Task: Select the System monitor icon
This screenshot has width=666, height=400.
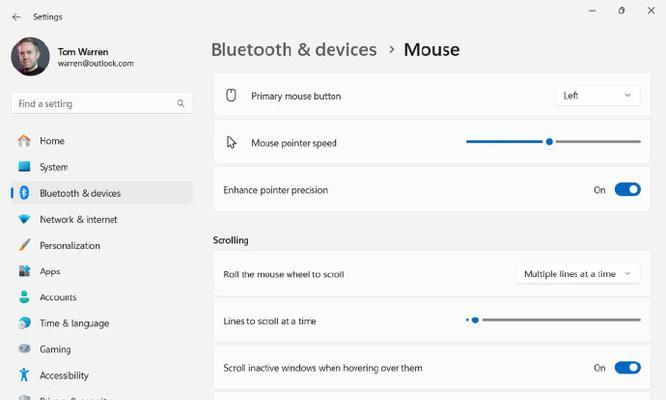Action: [x=24, y=167]
